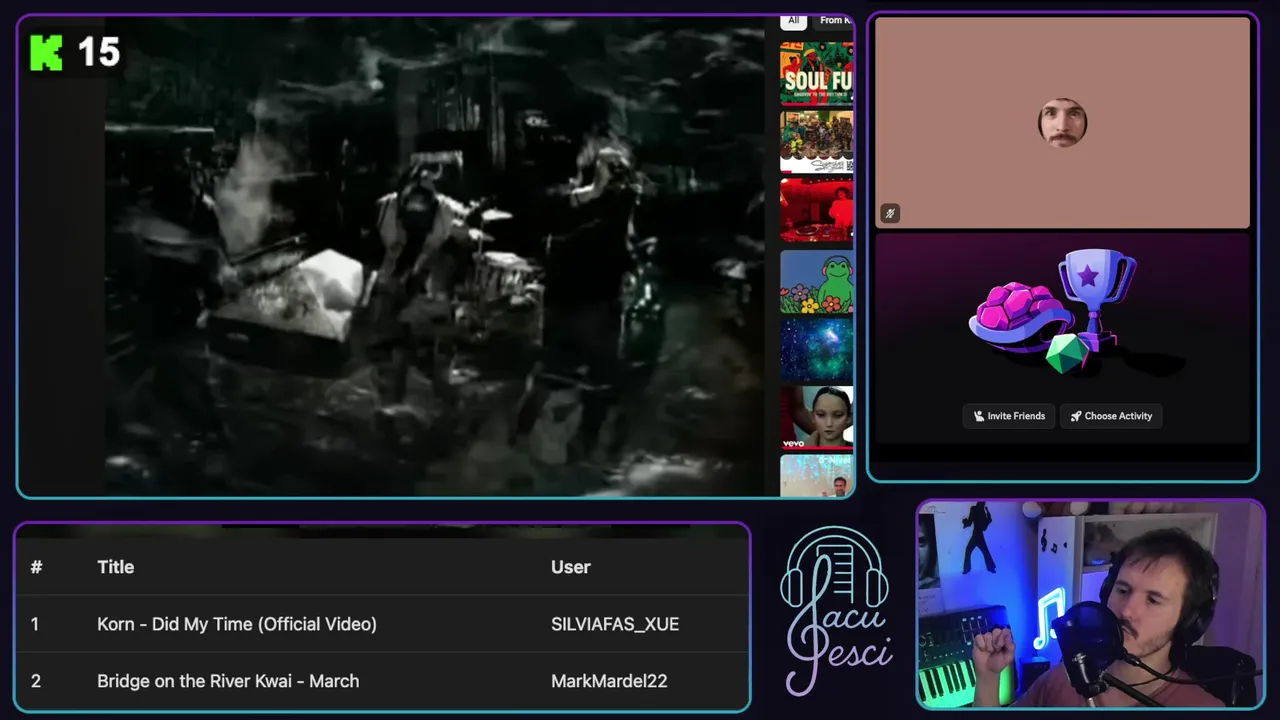Click the Title column header
This screenshot has height=720, width=1280.
tap(115, 567)
